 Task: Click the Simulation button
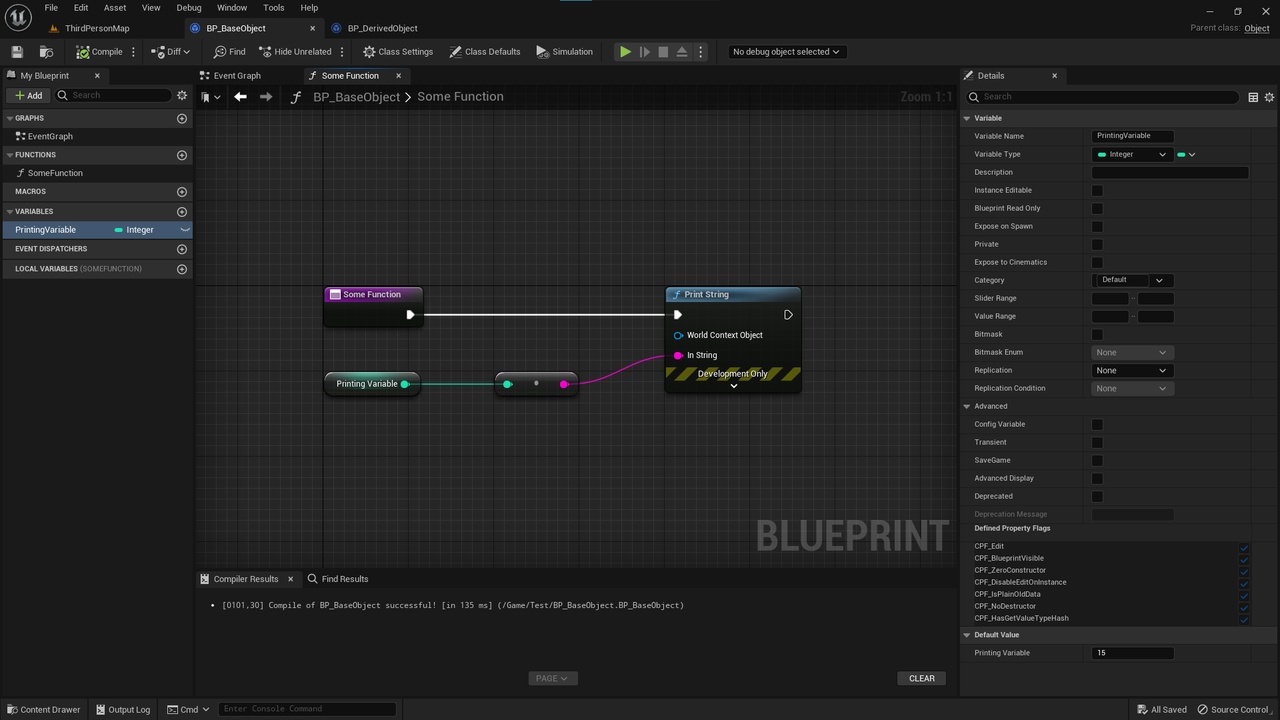(x=564, y=52)
